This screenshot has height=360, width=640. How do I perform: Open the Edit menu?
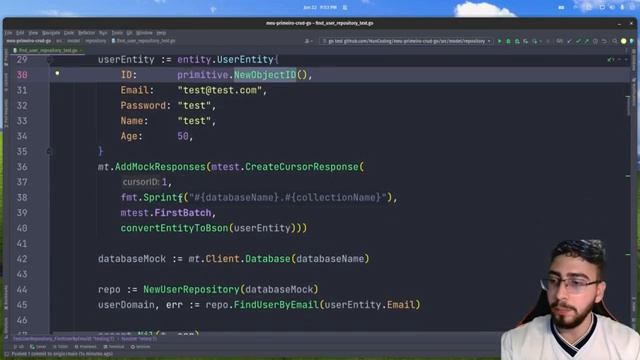20,33
